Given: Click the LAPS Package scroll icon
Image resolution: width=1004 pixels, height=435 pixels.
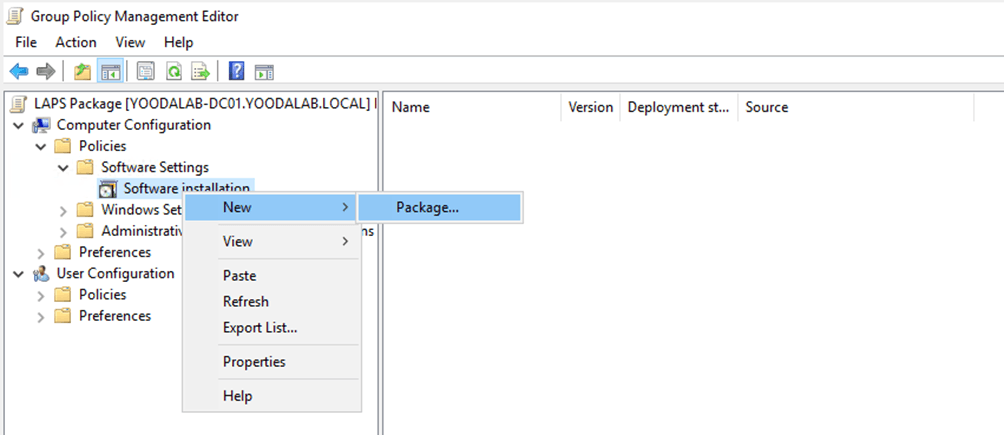Looking at the screenshot, I should tap(20, 104).
